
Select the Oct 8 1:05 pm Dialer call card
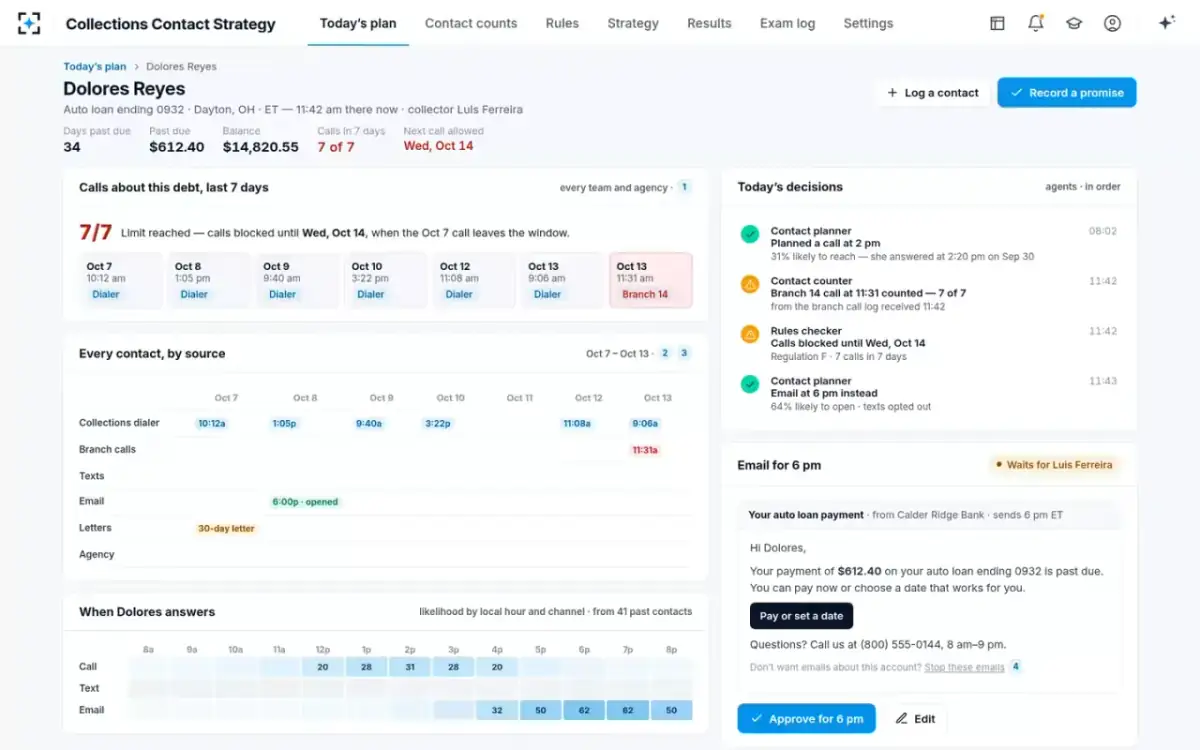coord(209,280)
